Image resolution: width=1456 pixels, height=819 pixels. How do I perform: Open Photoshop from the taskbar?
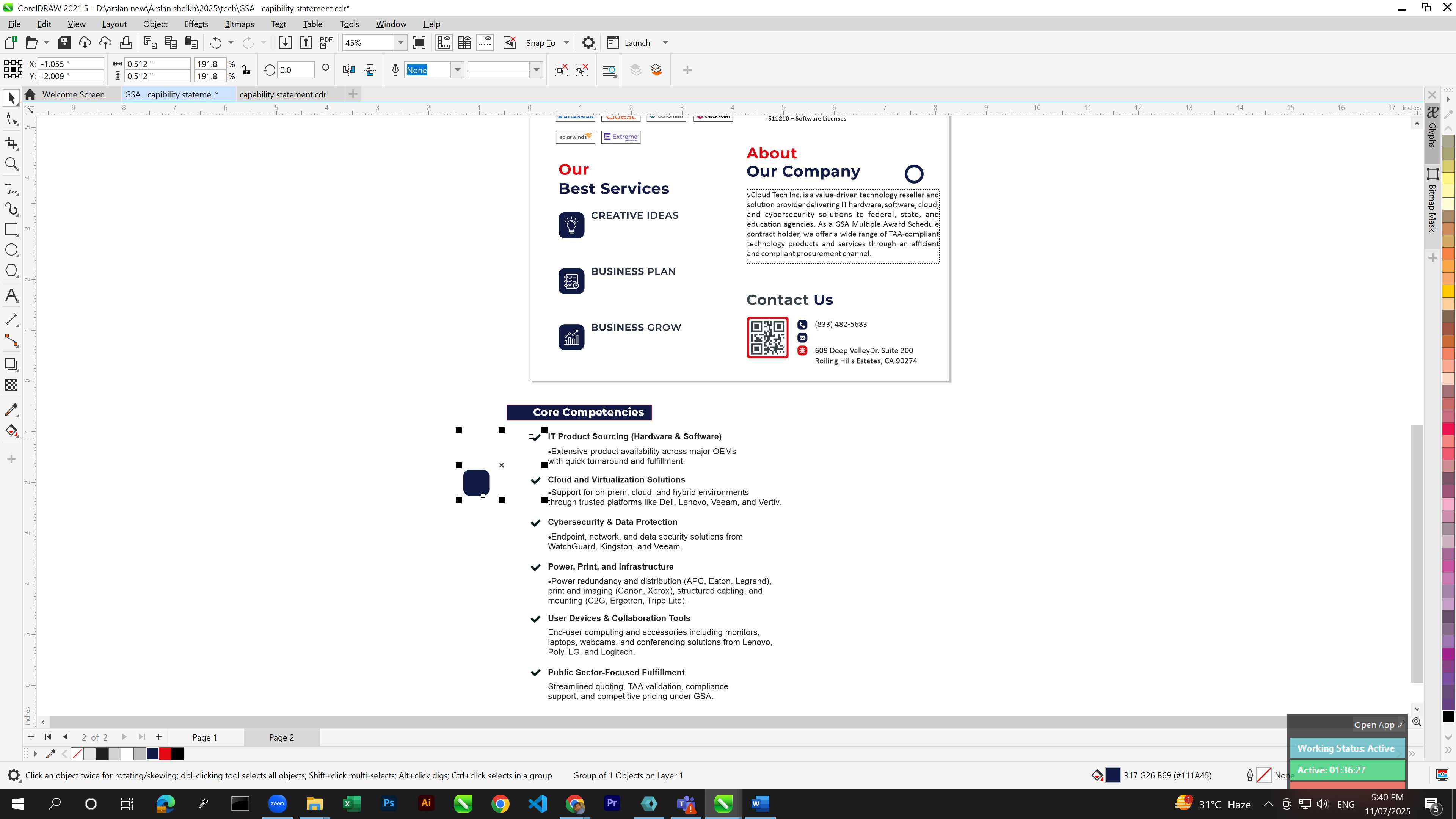(x=388, y=804)
